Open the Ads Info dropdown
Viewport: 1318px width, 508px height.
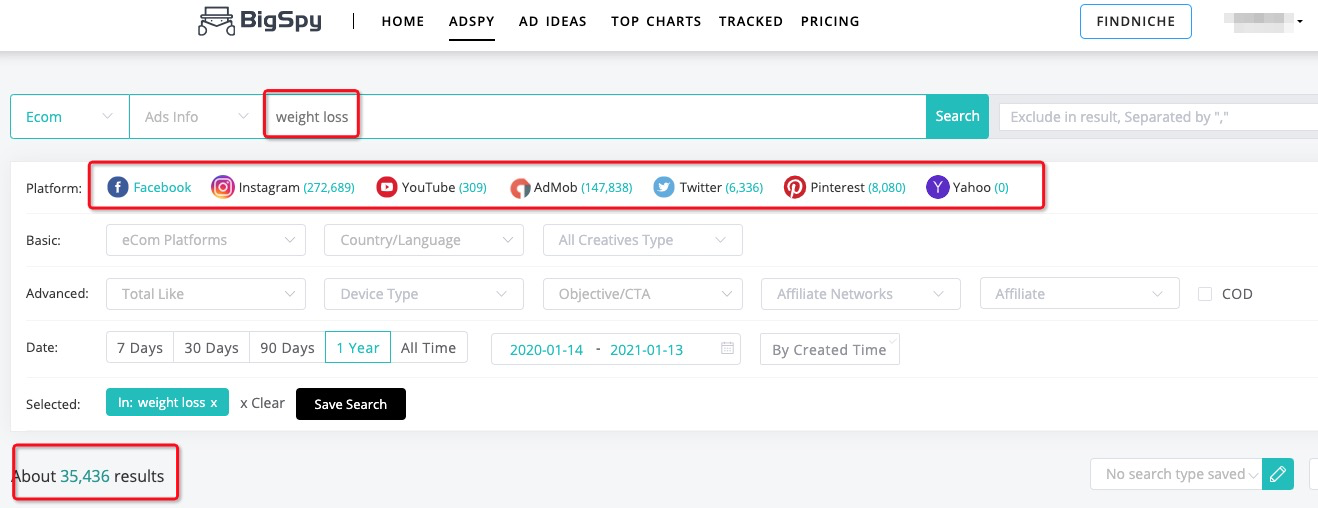pyautogui.click(x=196, y=116)
